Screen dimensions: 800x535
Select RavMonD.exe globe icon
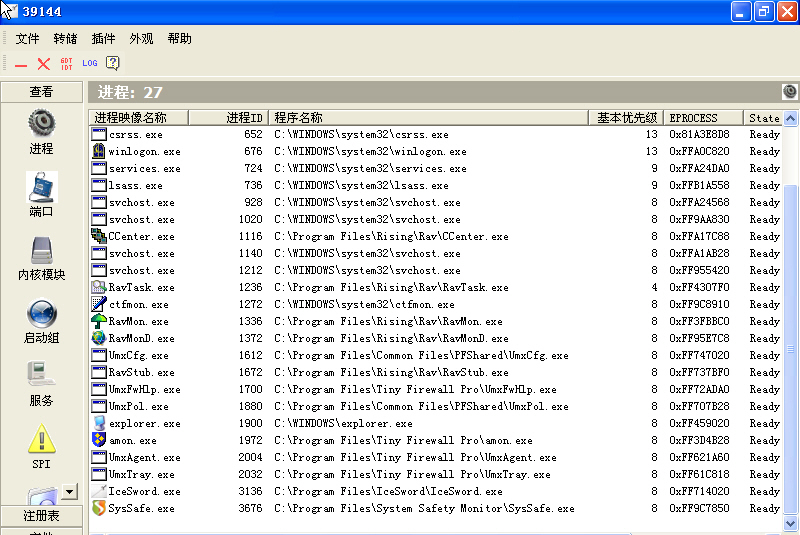(98, 338)
